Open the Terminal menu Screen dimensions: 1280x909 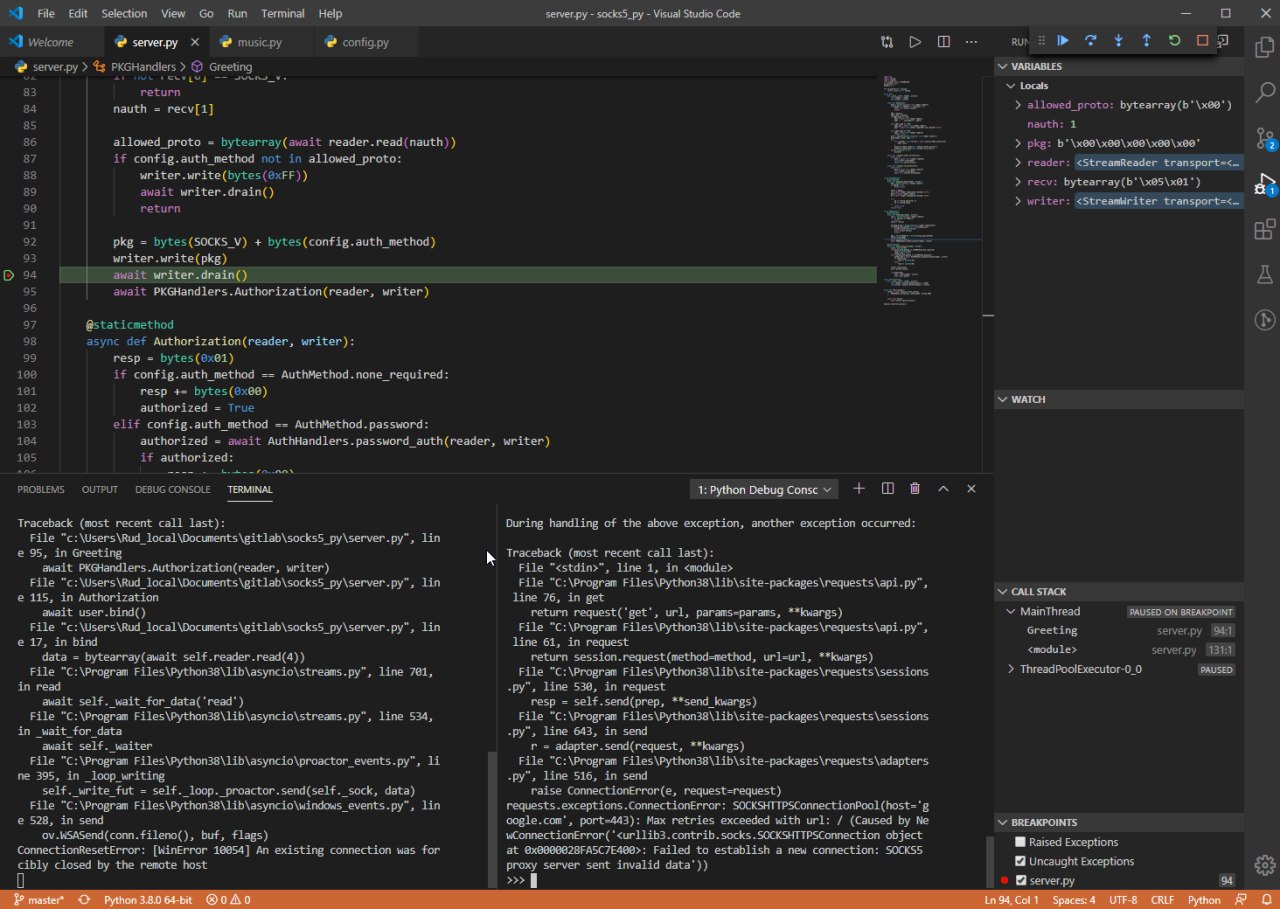coord(283,14)
